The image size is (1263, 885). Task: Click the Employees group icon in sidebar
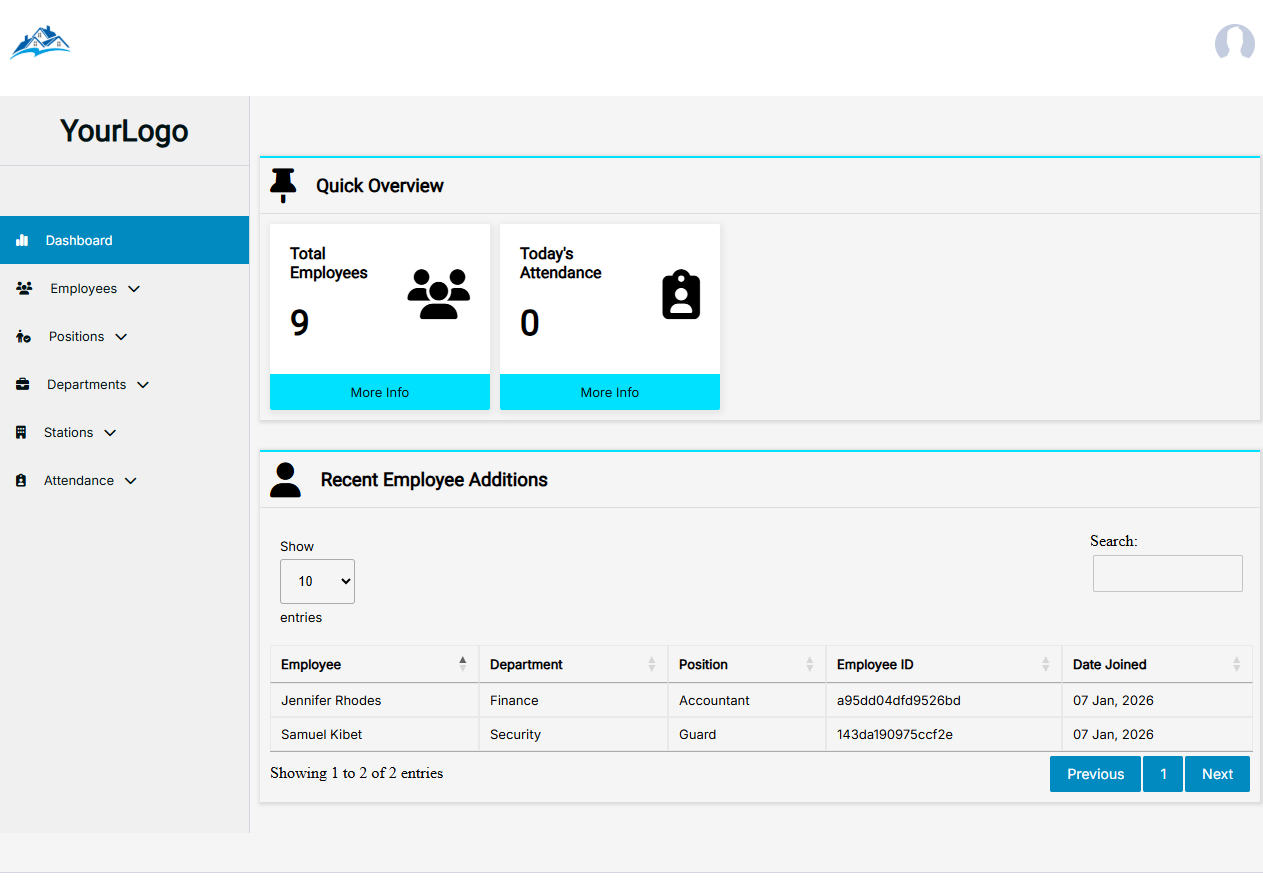coord(24,288)
